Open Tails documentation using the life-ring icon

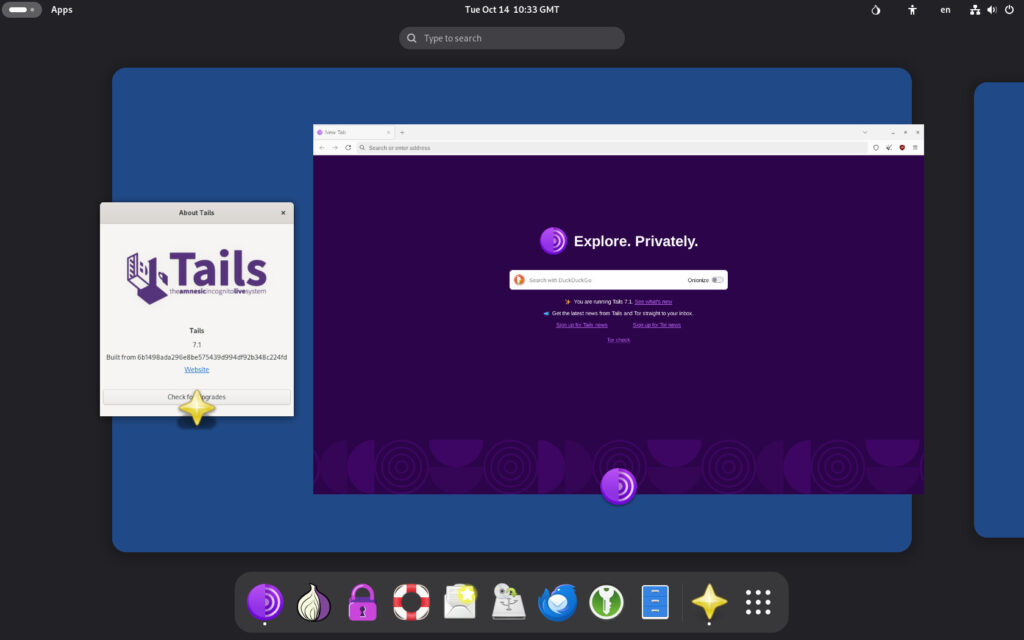[x=411, y=601]
